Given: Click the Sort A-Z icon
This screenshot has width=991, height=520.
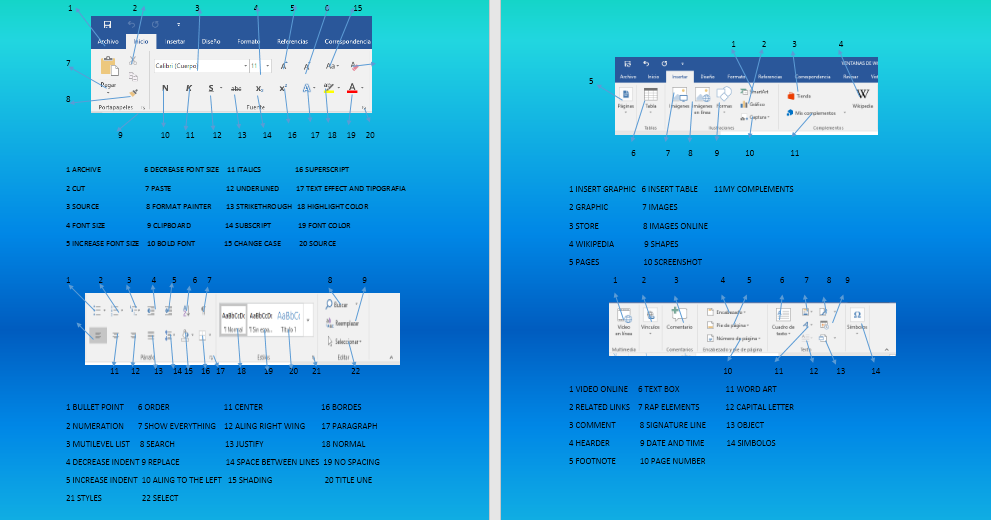Looking at the screenshot, I should click(x=186, y=310).
